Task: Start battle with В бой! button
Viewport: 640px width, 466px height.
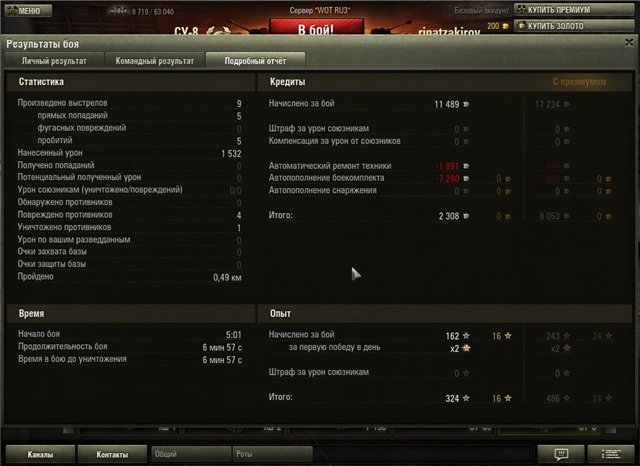Action: (316, 27)
